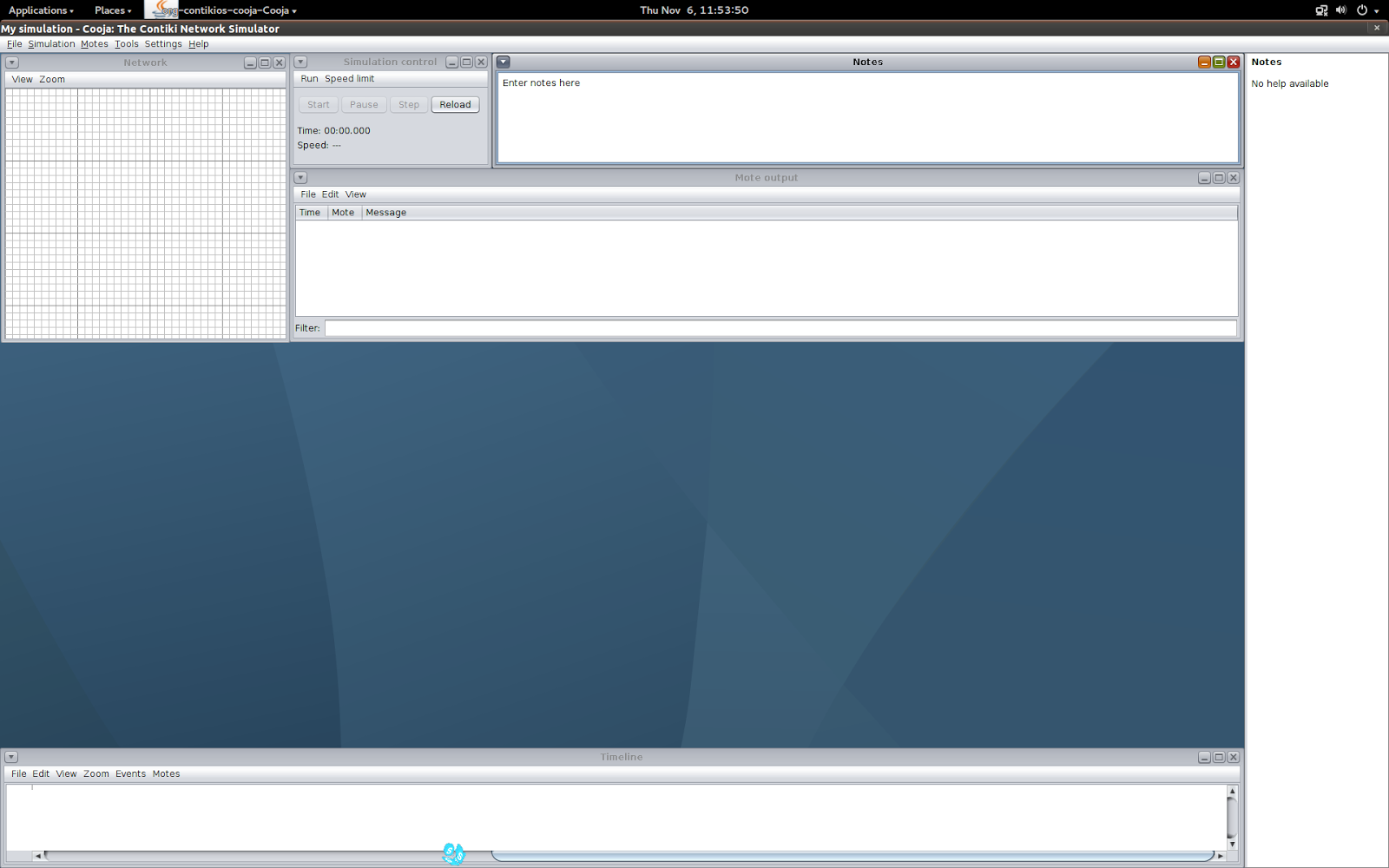
Task: Open the Speed limit menu
Action: [x=349, y=78]
